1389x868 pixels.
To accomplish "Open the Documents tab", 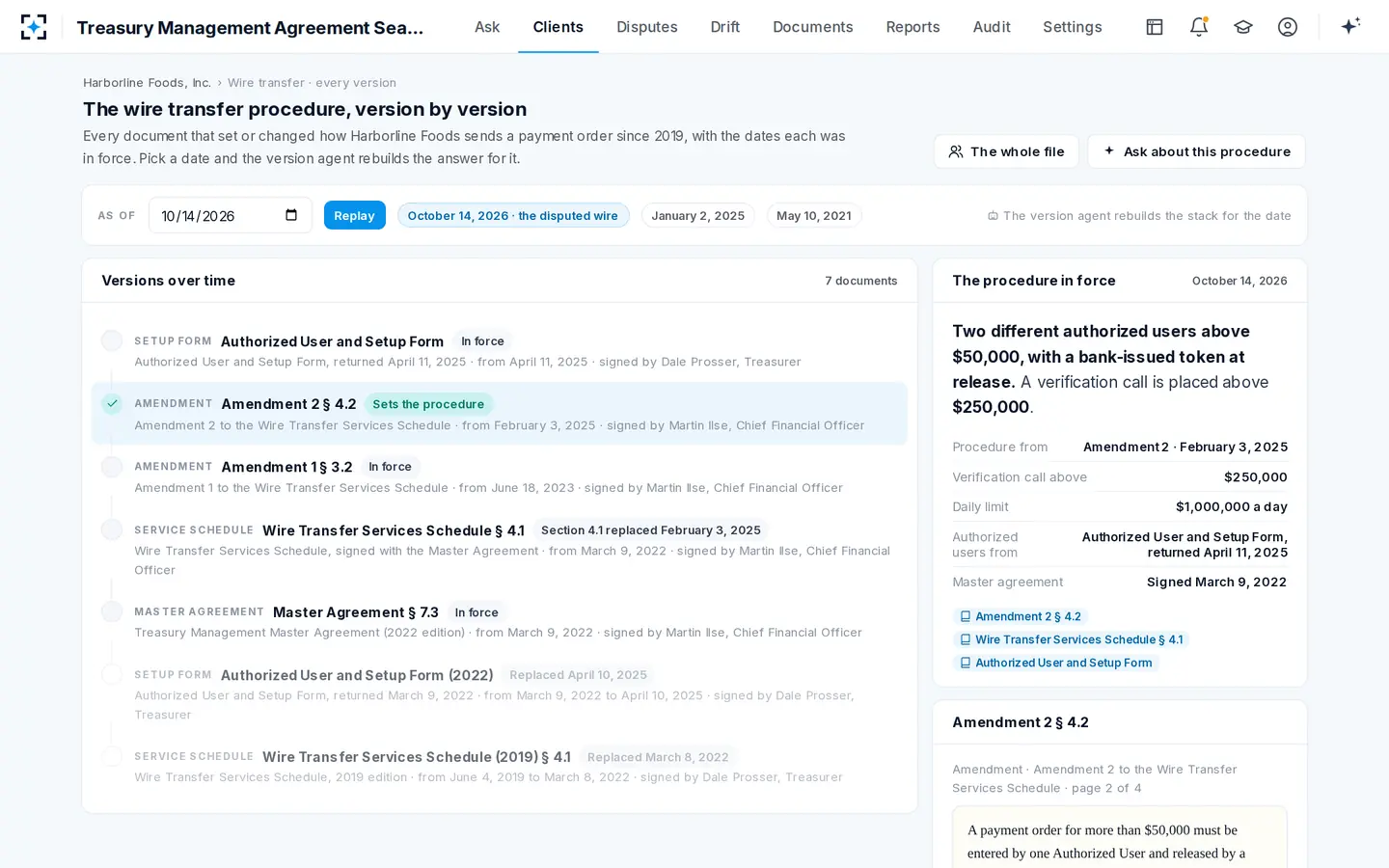I will pyautogui.click(x=813, y=27).
